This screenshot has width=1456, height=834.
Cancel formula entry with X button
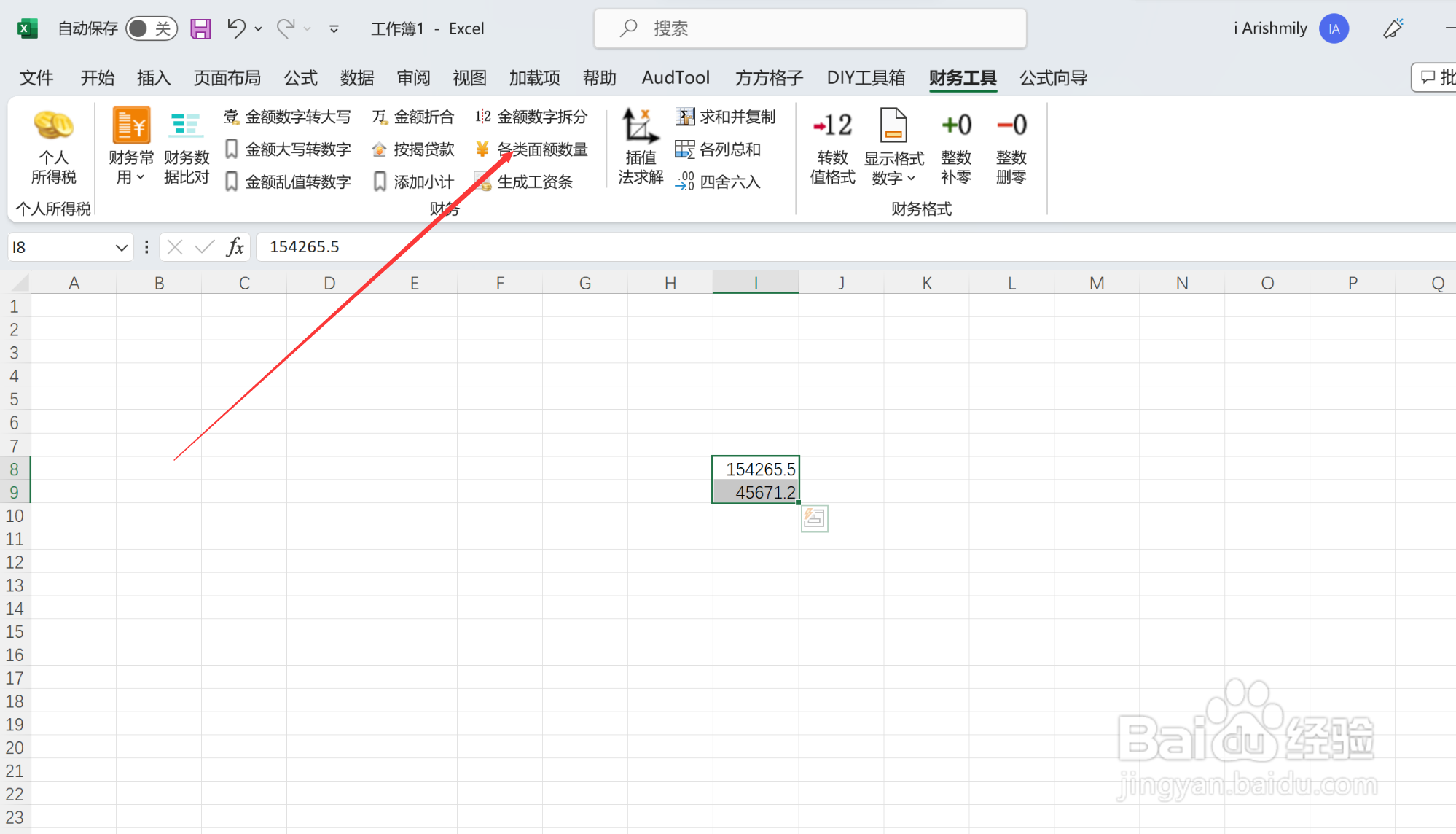pyautogui.click(x=175, y=248)
